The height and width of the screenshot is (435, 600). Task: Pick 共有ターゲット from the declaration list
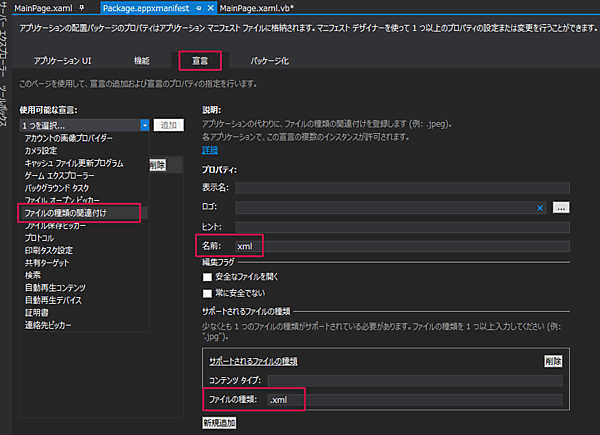click(x=50, y=262)
